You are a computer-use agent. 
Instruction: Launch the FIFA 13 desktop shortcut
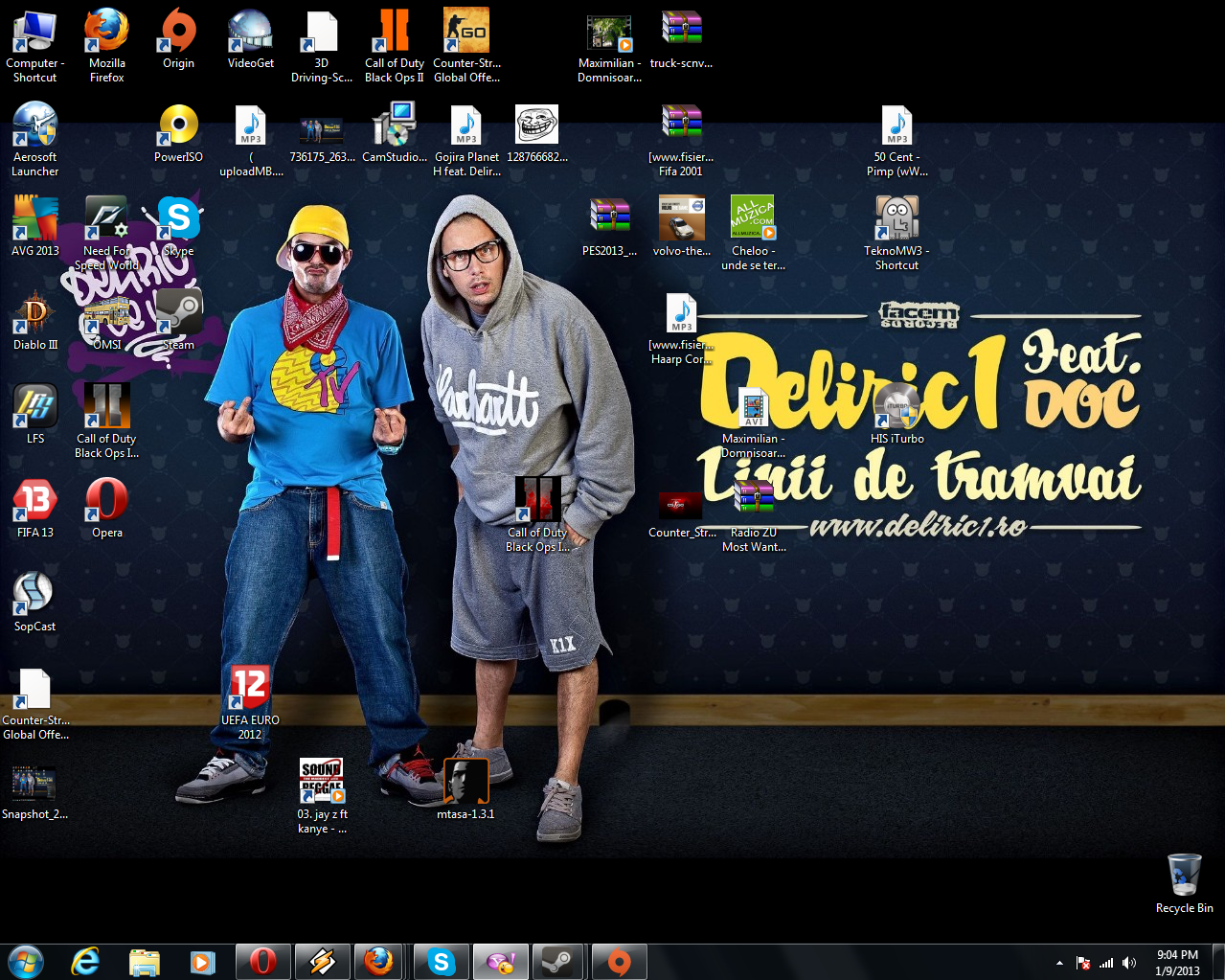(34, 508)
